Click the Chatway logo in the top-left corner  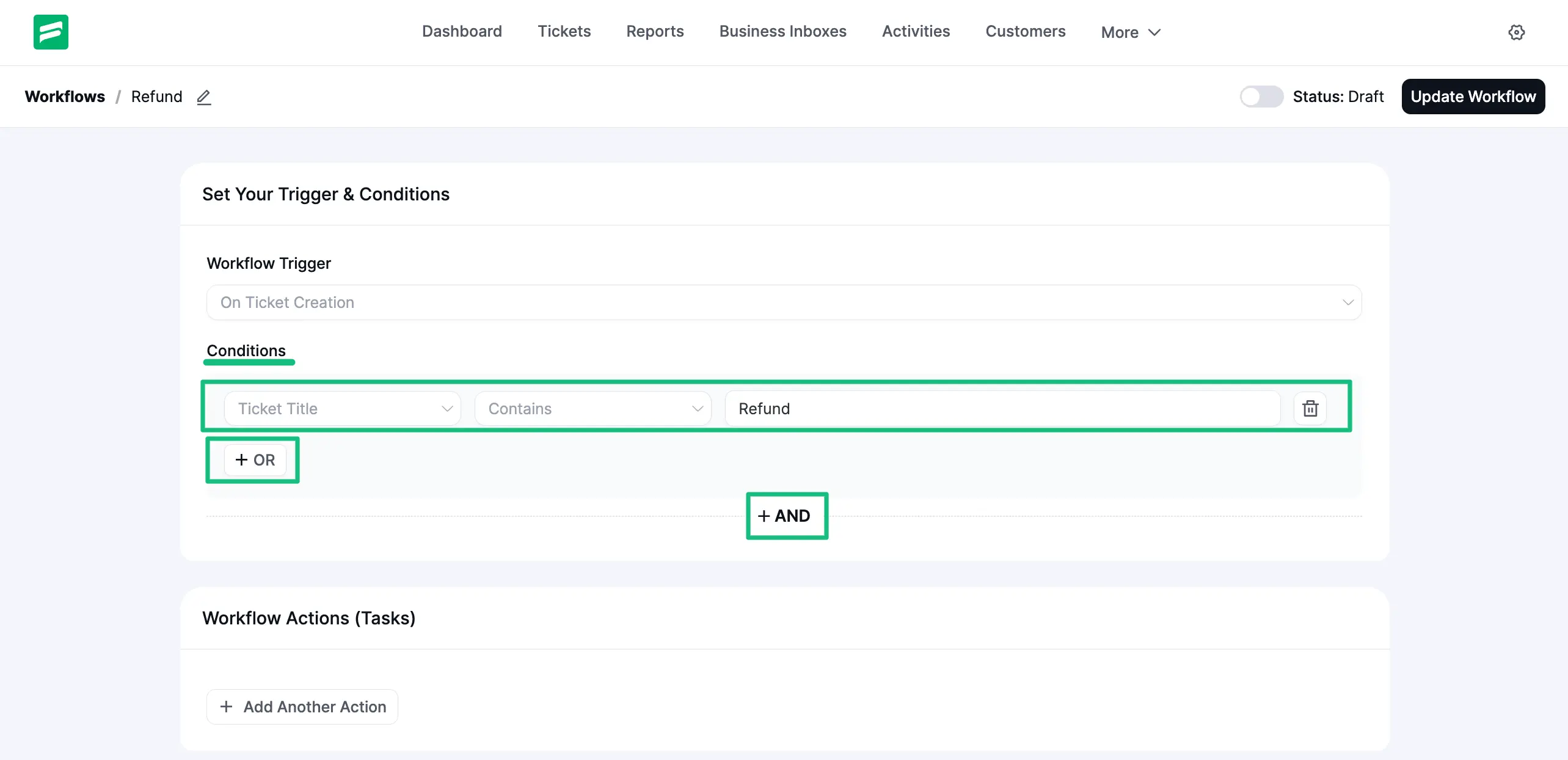coord(51,32)
